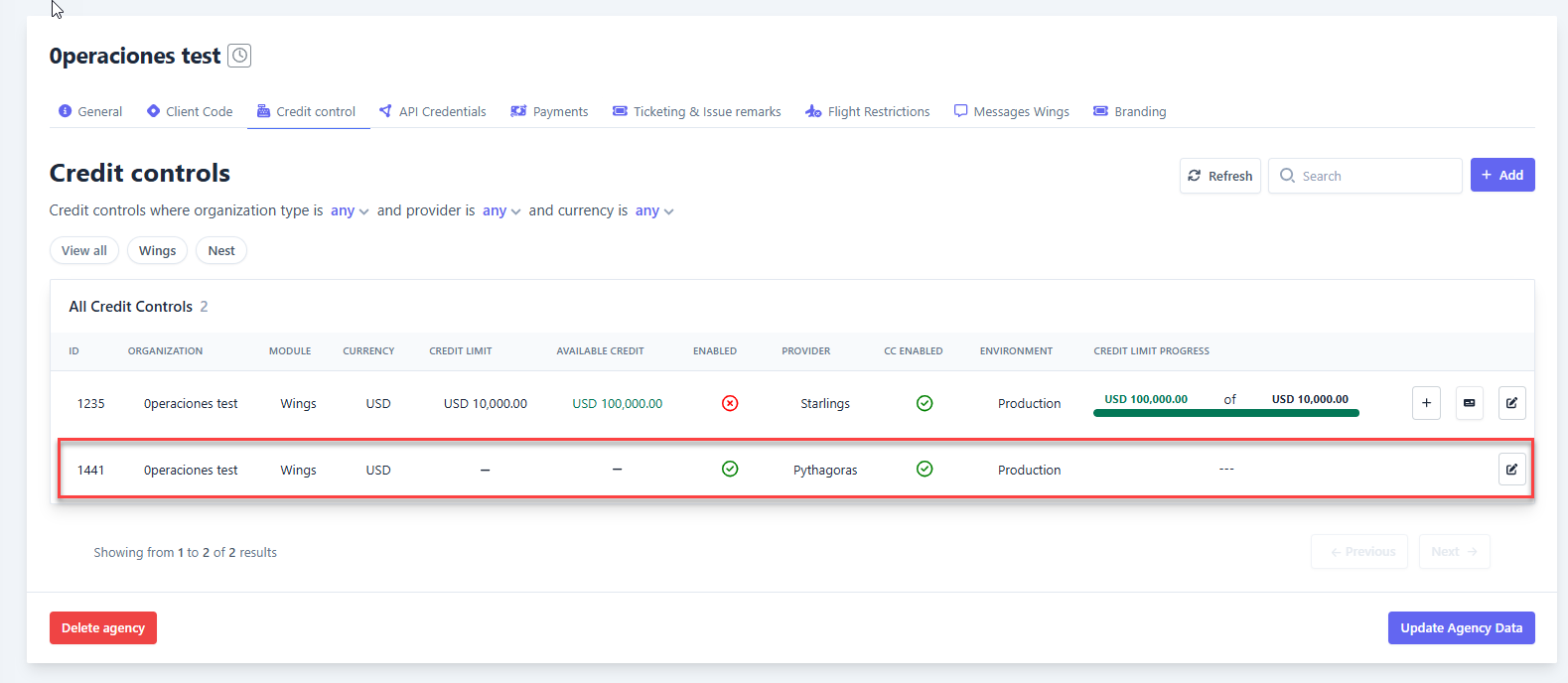Click the green credit limit progress bar
This screenshot has height=683, width=1568.
coord(1225,413)
